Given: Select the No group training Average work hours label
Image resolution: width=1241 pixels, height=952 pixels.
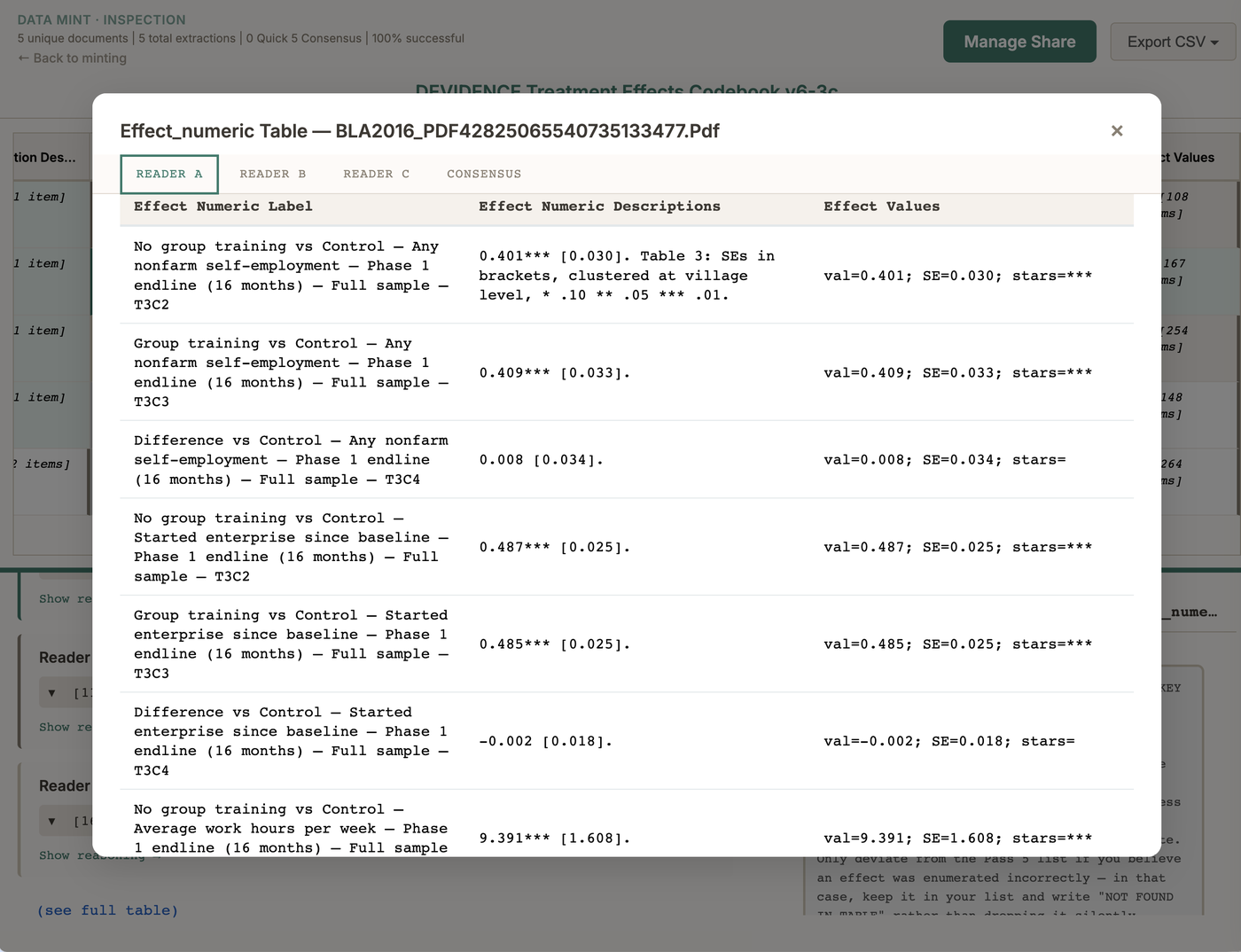Looking at the screenshot, I should pos(291,829).
